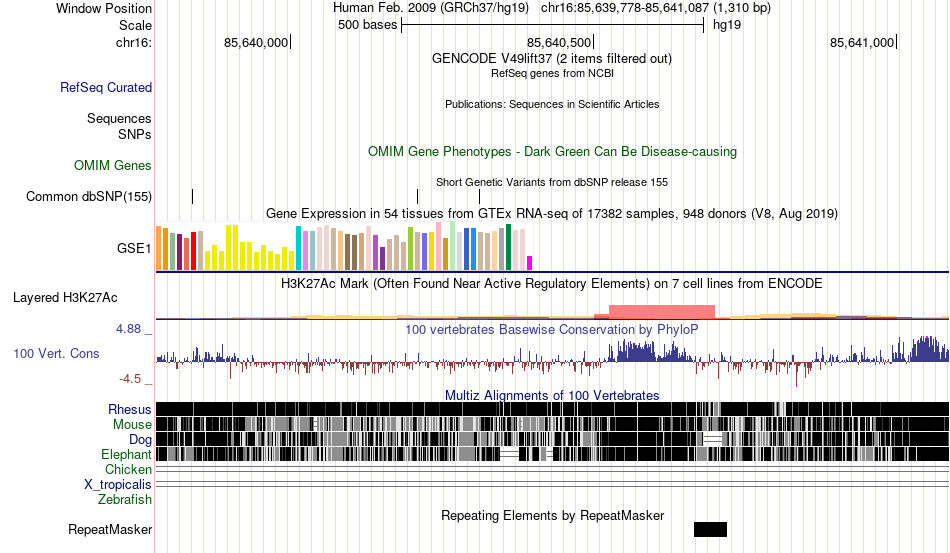
Task: Click the SNPs track label
Action: pyautogui.click(x=135, y=134)
